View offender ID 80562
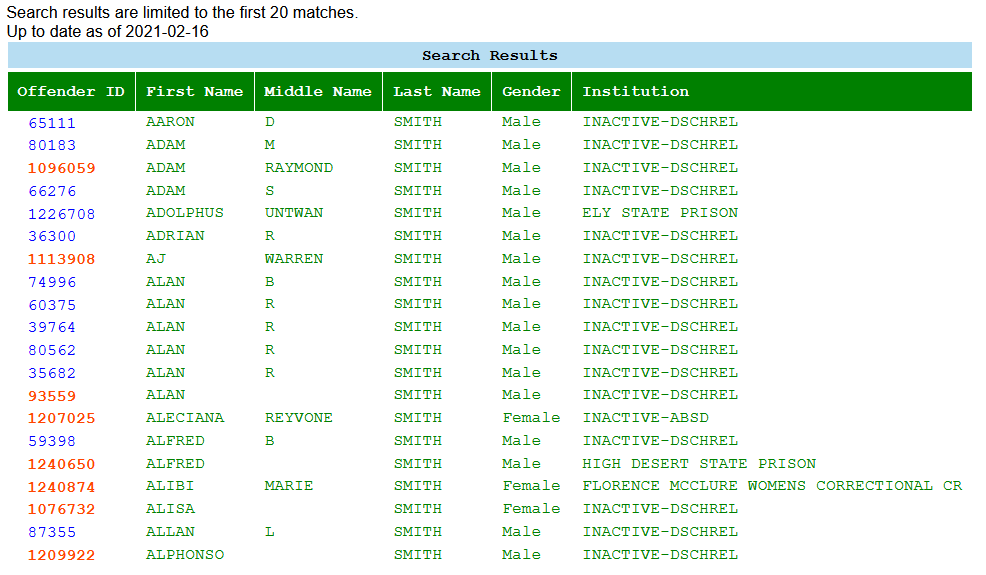This screenshot has height=575, width=986. click(52, 351)
